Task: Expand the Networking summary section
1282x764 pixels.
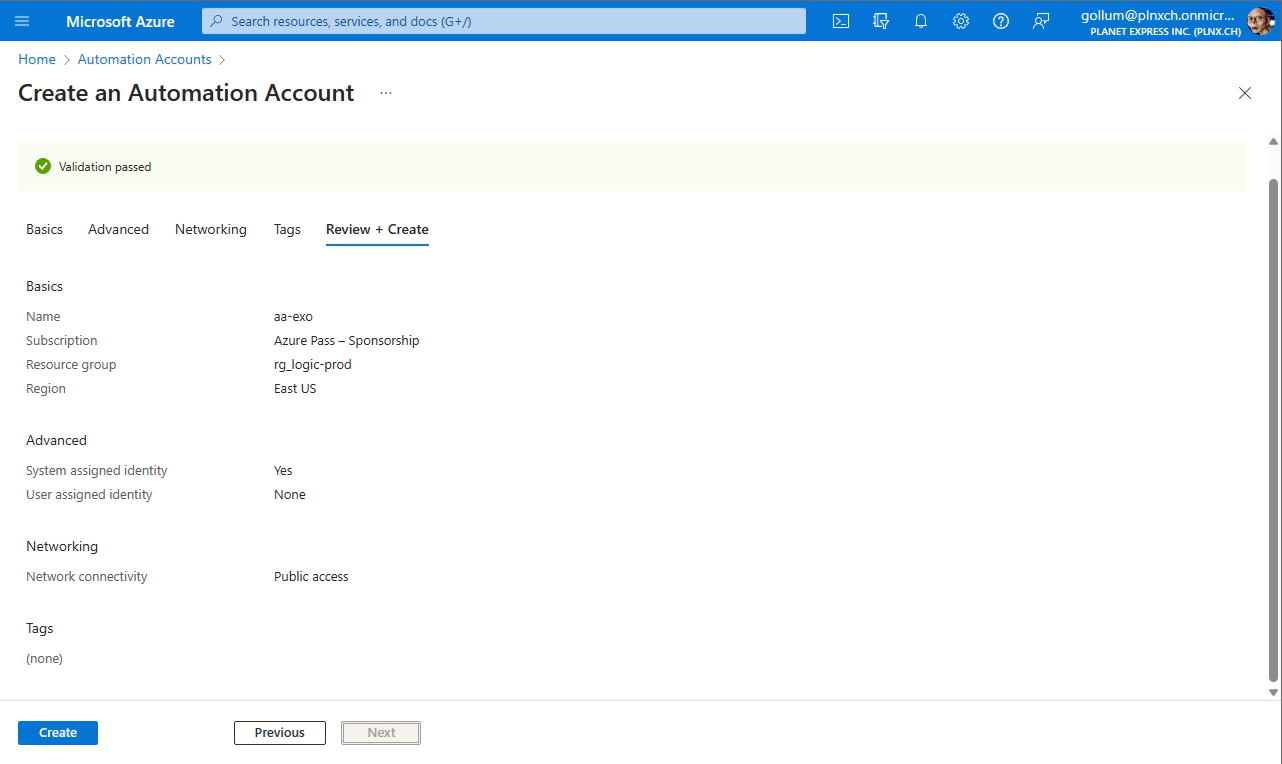Action: [x=62, y=546]
